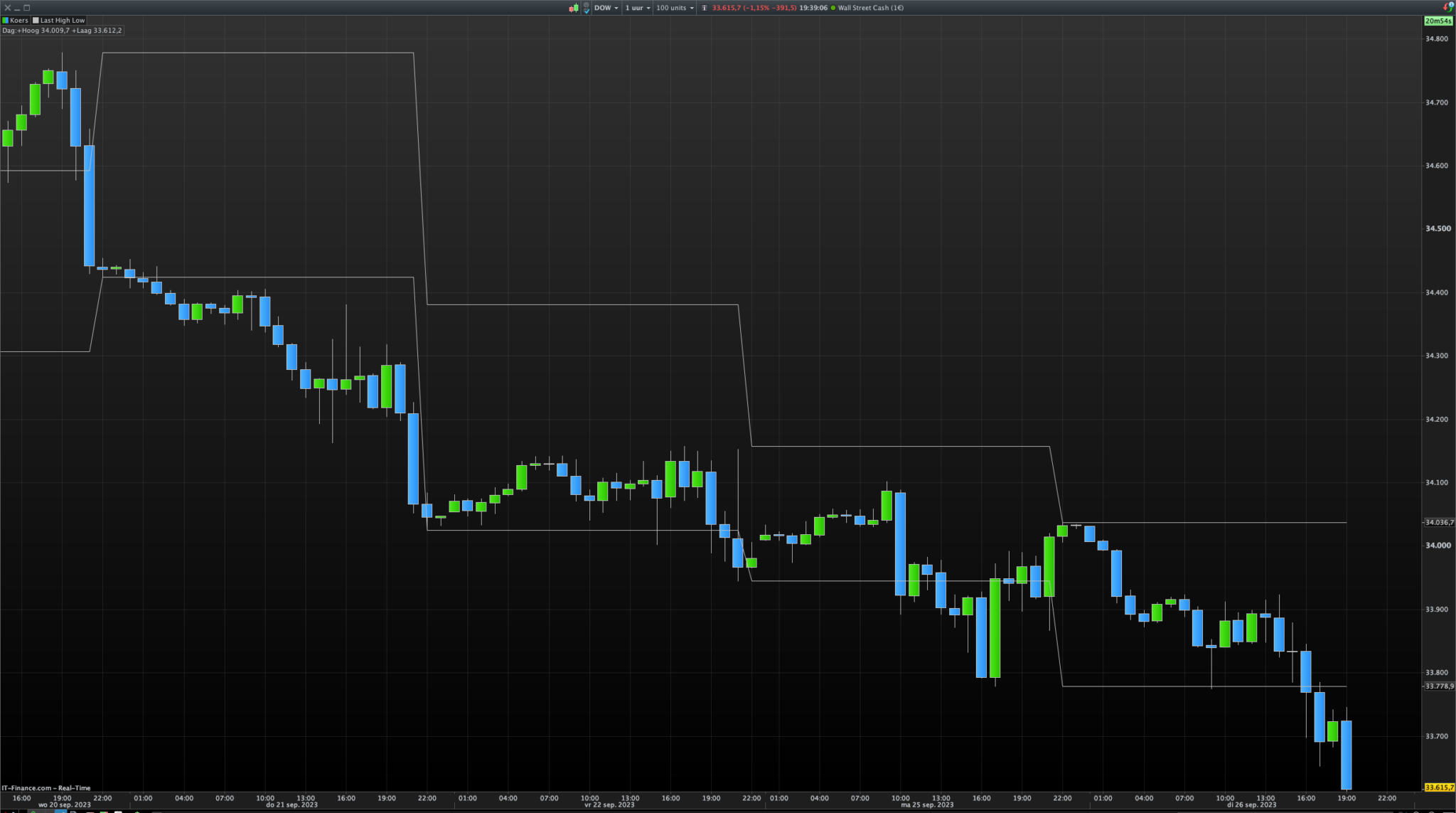Click the Wall Street Cash (1€) label
The width and height of the screenshot is (1456, 813).
[x=871, y=8]
